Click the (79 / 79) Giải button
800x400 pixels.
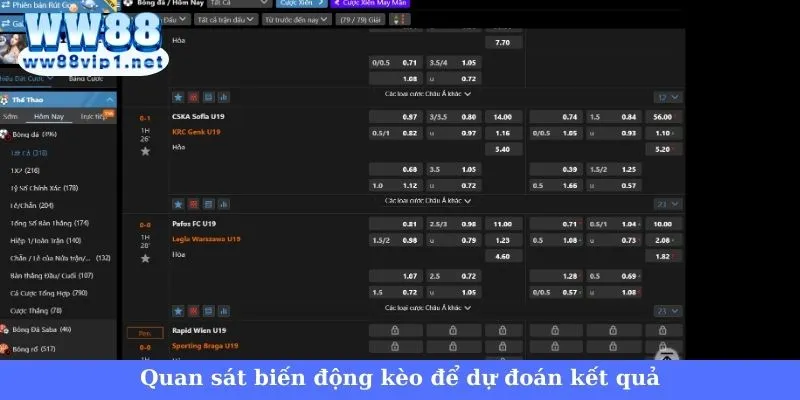point(360,19)
